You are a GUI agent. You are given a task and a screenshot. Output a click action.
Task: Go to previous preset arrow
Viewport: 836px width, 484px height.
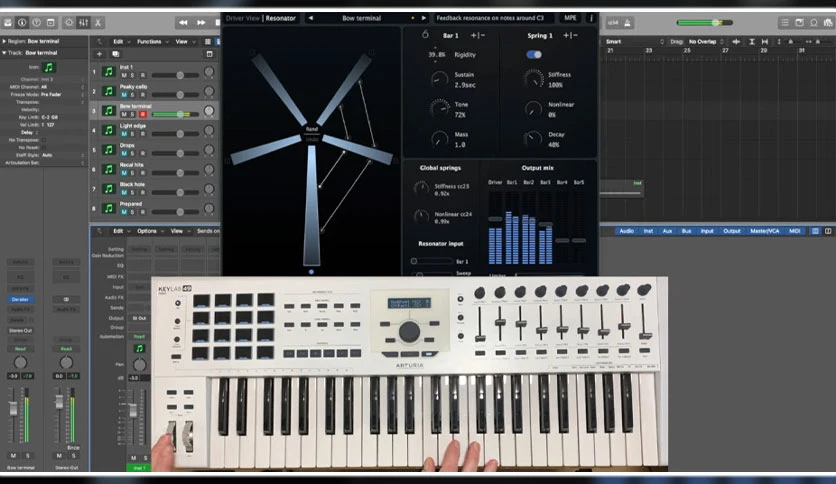point(311,18)
